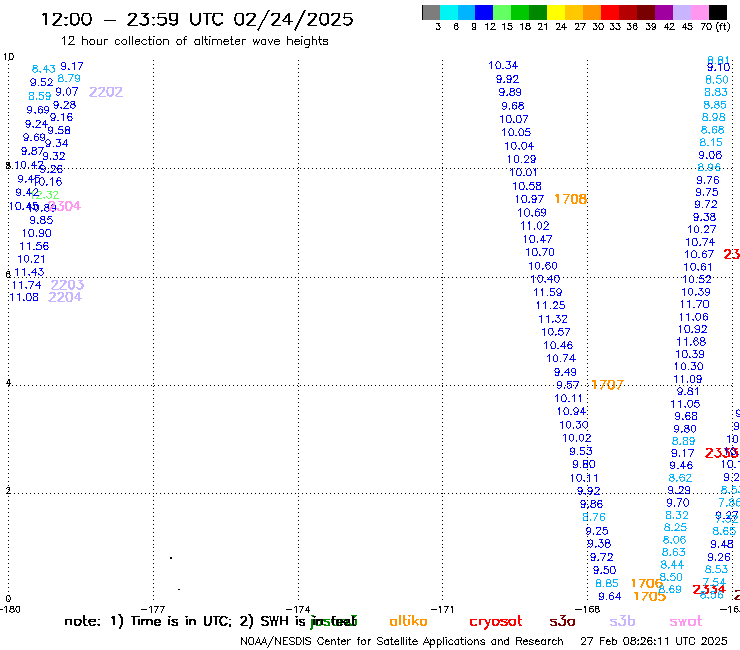Select the orange swatch in the legend bar
This screenshot has height=650, width=740.
592,12
